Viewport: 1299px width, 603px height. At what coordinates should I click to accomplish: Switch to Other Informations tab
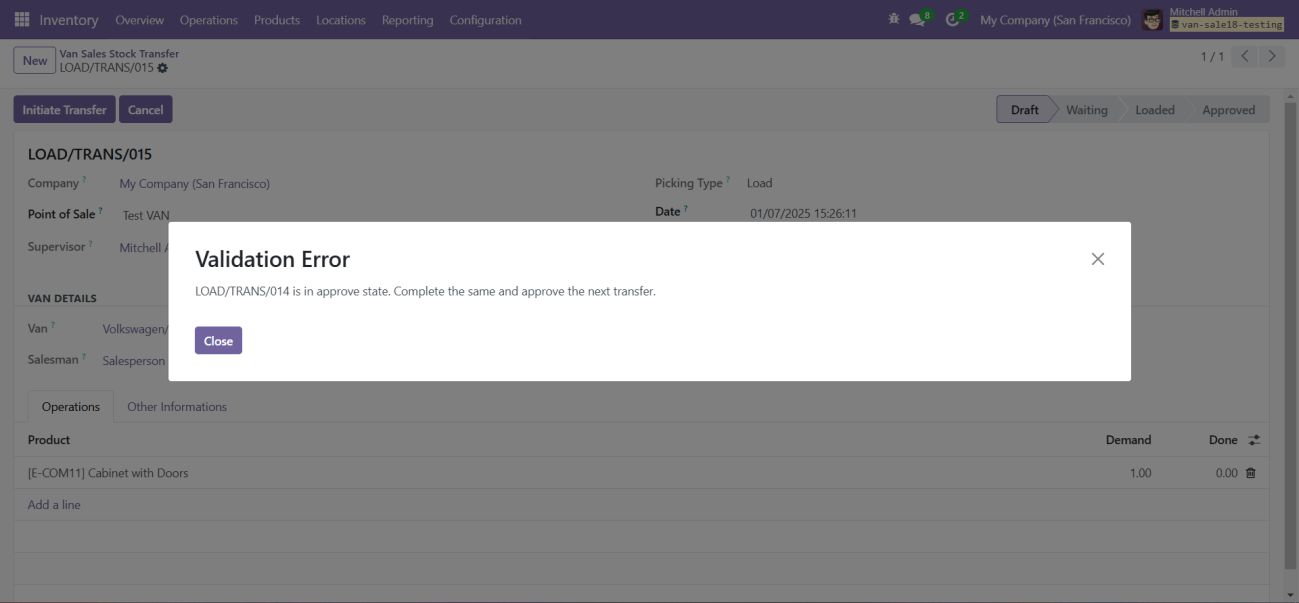pyautogui.click(x=177, y=407)
